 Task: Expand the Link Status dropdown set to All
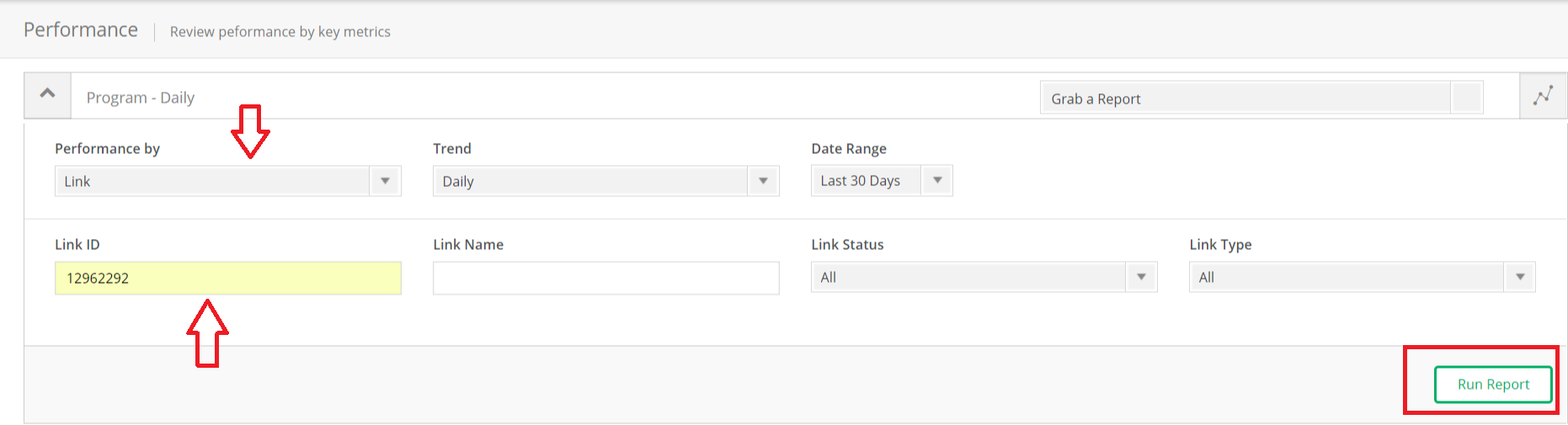(x=984, y=277)
